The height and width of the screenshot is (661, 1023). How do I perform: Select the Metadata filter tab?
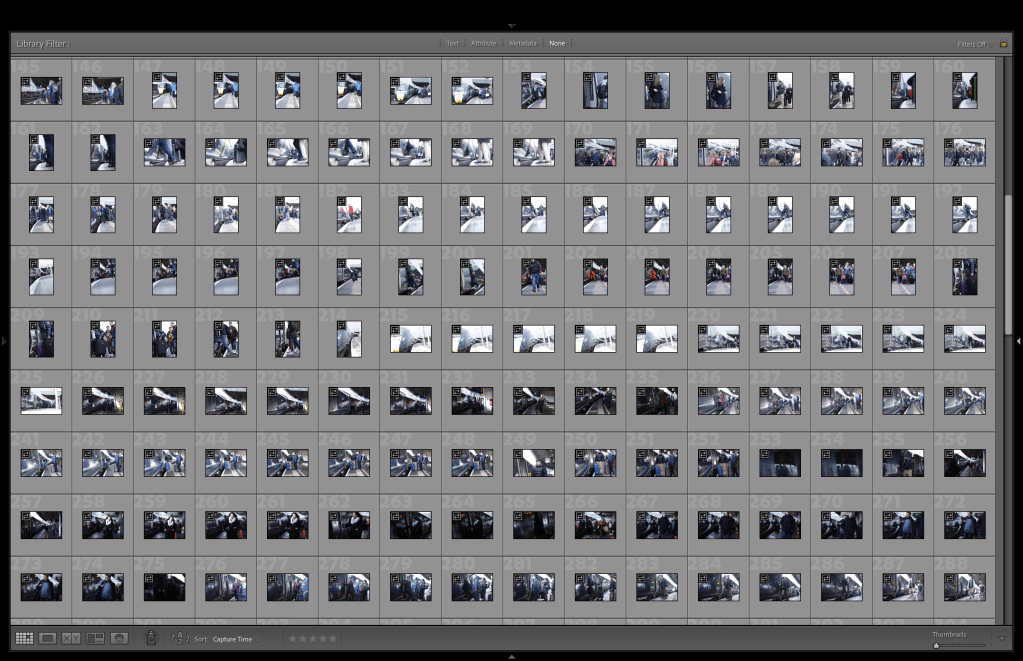coord(523,44)
